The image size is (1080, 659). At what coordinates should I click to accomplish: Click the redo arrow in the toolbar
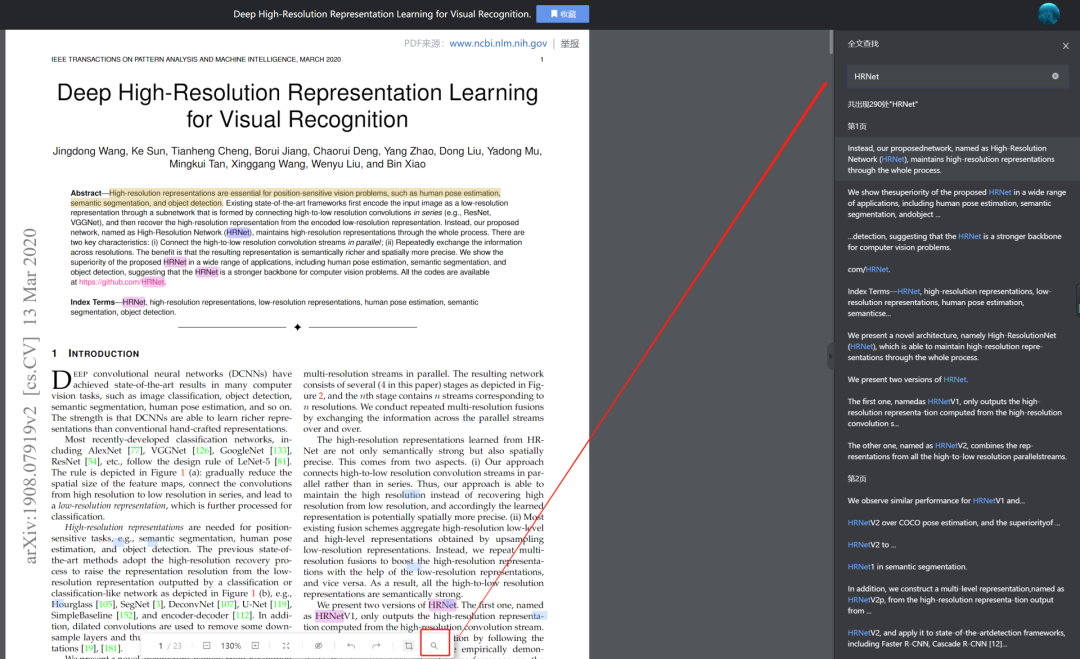[x=376, y=646]
